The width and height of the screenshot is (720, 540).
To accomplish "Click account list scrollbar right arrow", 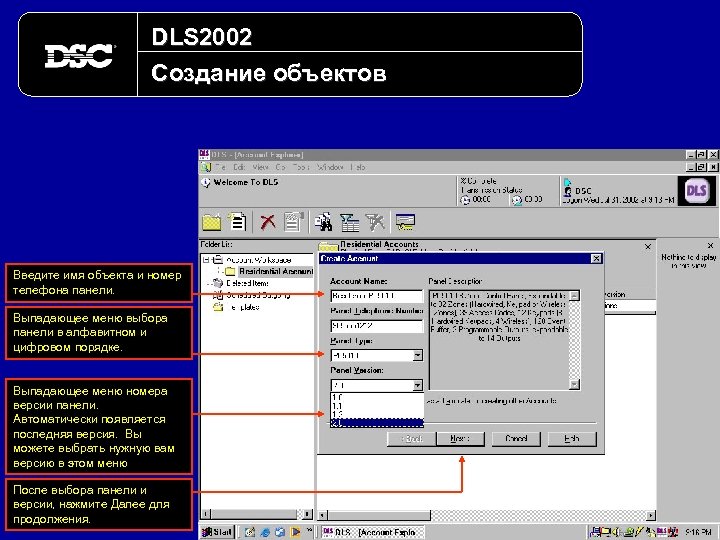I will (651, 515).
